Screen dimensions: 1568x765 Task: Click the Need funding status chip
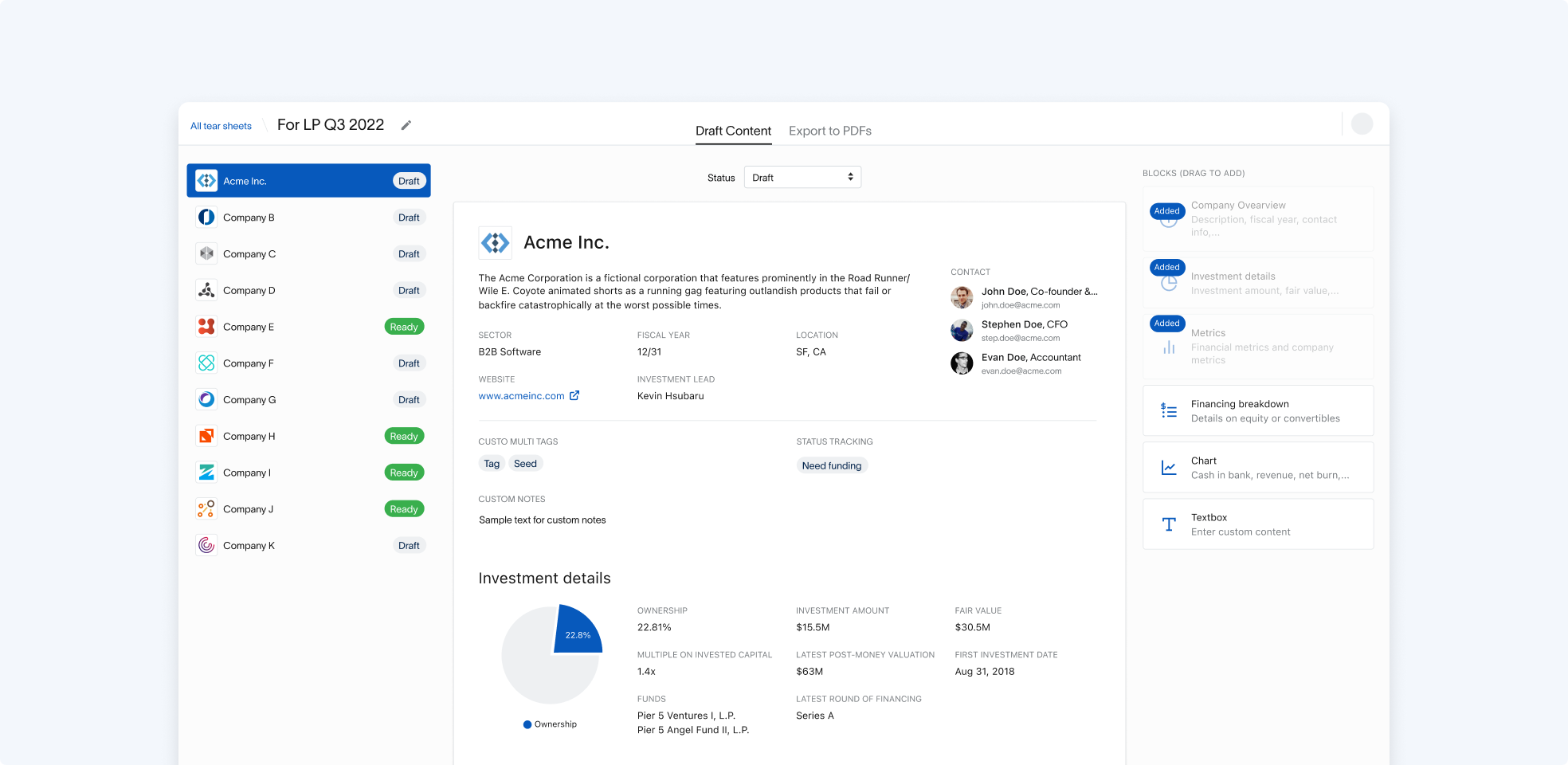(832, 465)
